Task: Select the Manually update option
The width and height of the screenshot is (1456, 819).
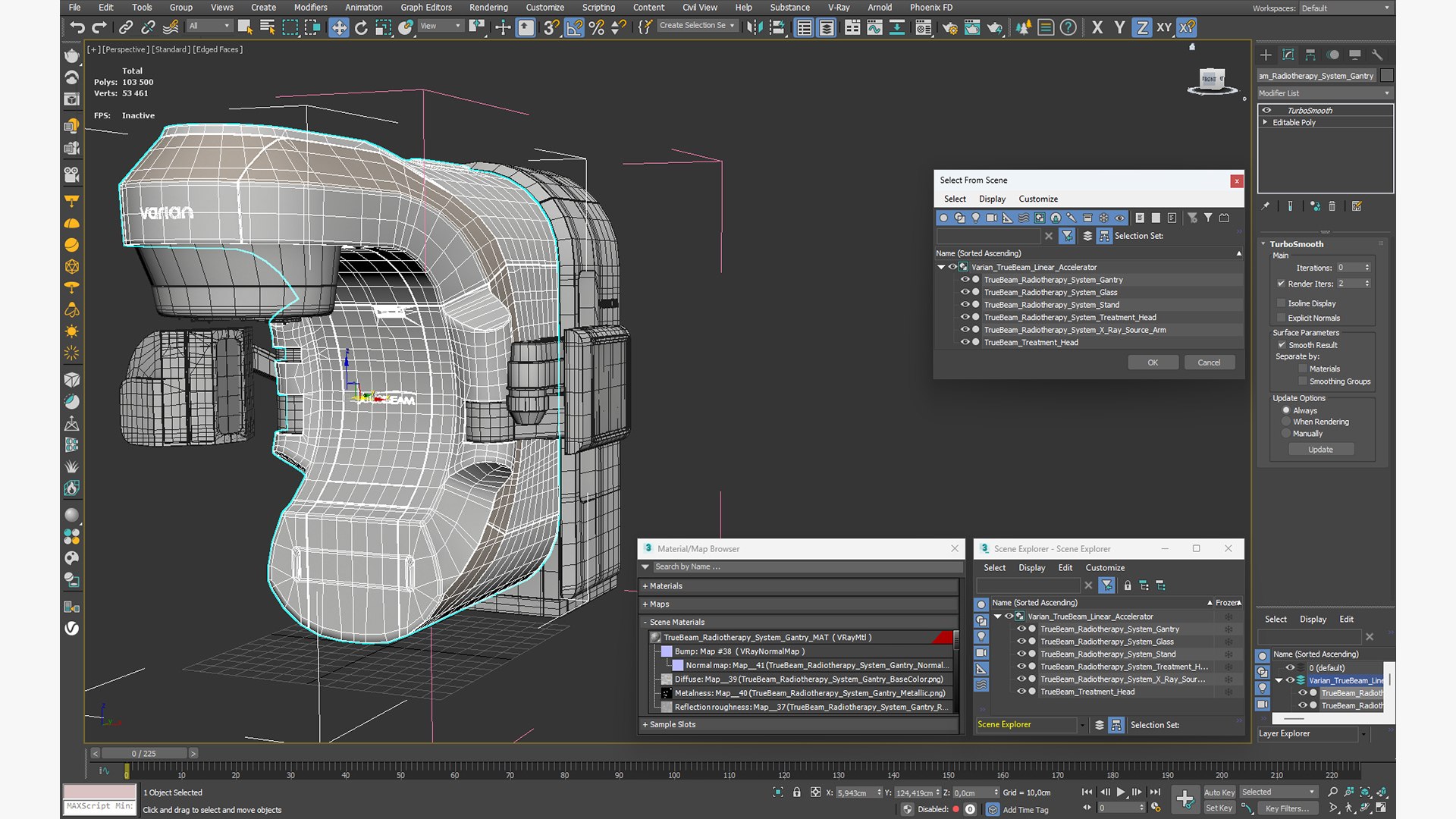Action: click(1286, 434)
